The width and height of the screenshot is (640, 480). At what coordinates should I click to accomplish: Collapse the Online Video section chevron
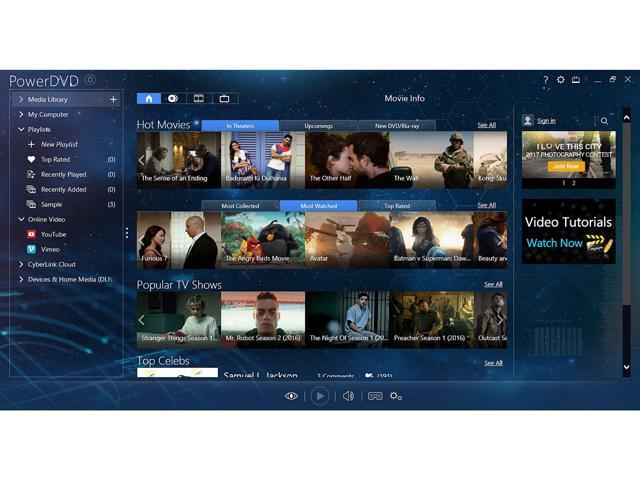click(x=21, y=219)
